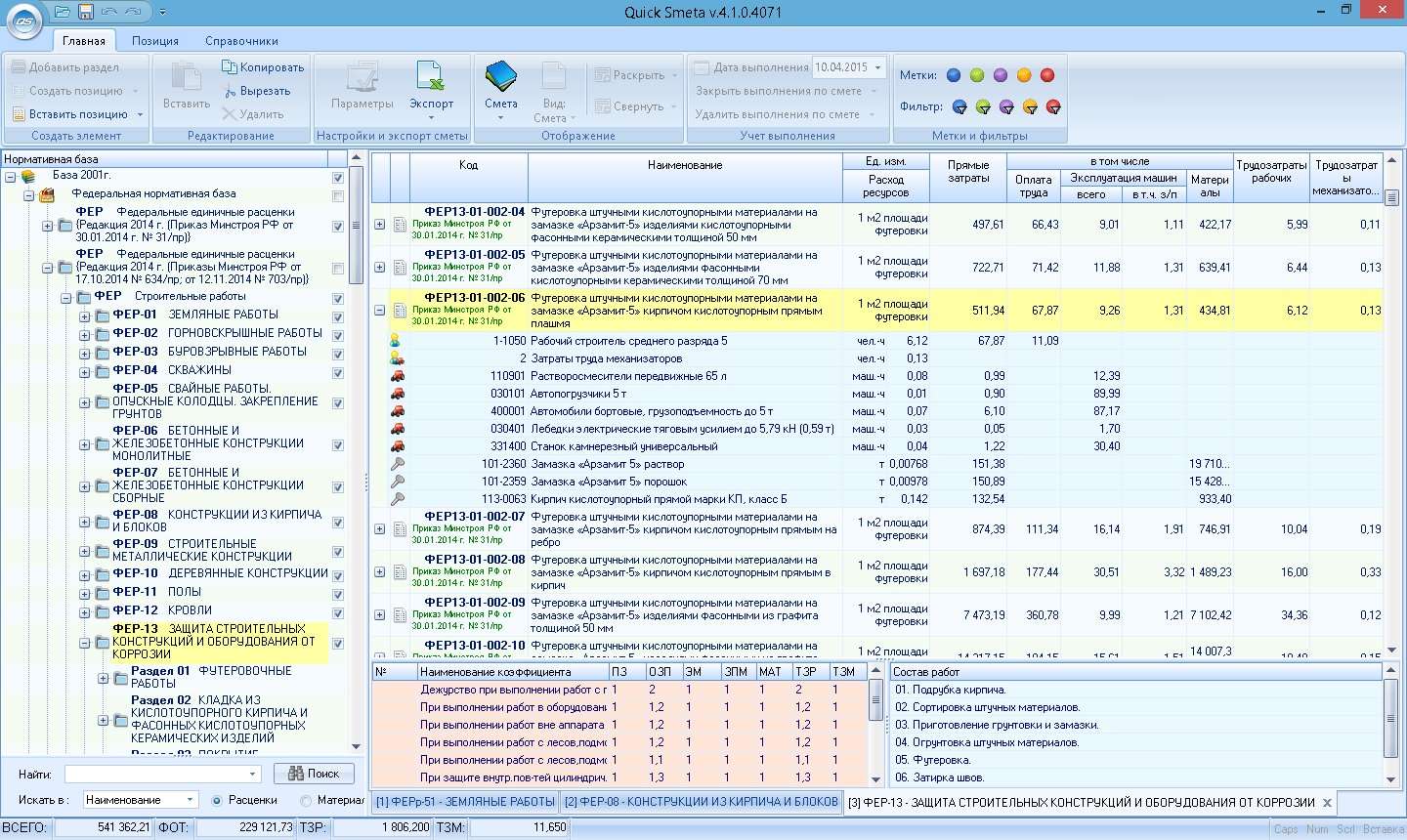The height and width of the screenshot is (840, 1407).
Task: Click the folder icon of ФЕР-12 КРОВЛИ
Action: click(101, 611)
